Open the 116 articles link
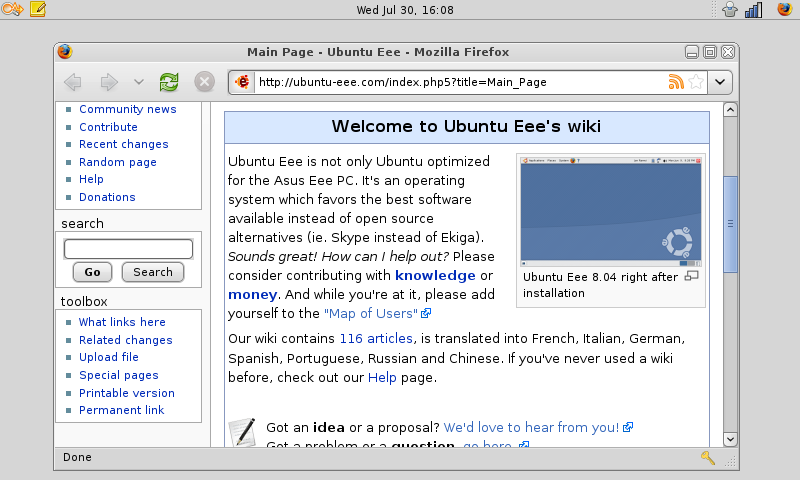Image resolution: width=800 pixels, height=480 pixels. 376,339
